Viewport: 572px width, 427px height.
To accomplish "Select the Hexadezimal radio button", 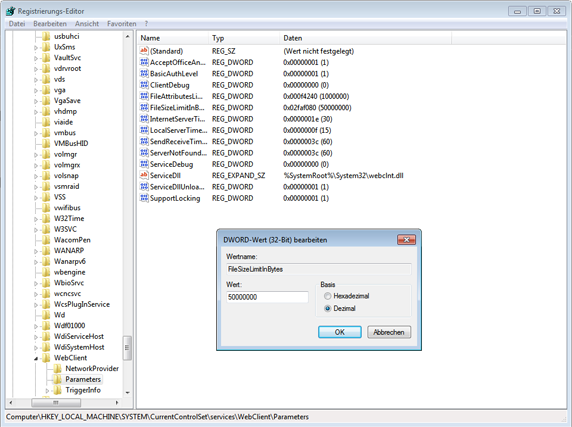I will tap(328, 296).
